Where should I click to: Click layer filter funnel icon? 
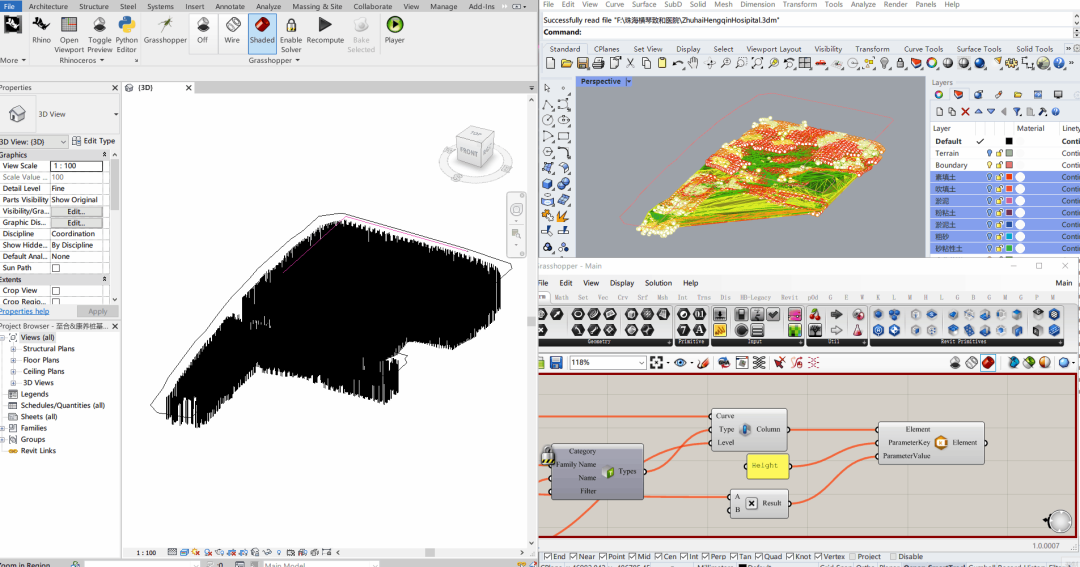click(x=1017, y=112)
